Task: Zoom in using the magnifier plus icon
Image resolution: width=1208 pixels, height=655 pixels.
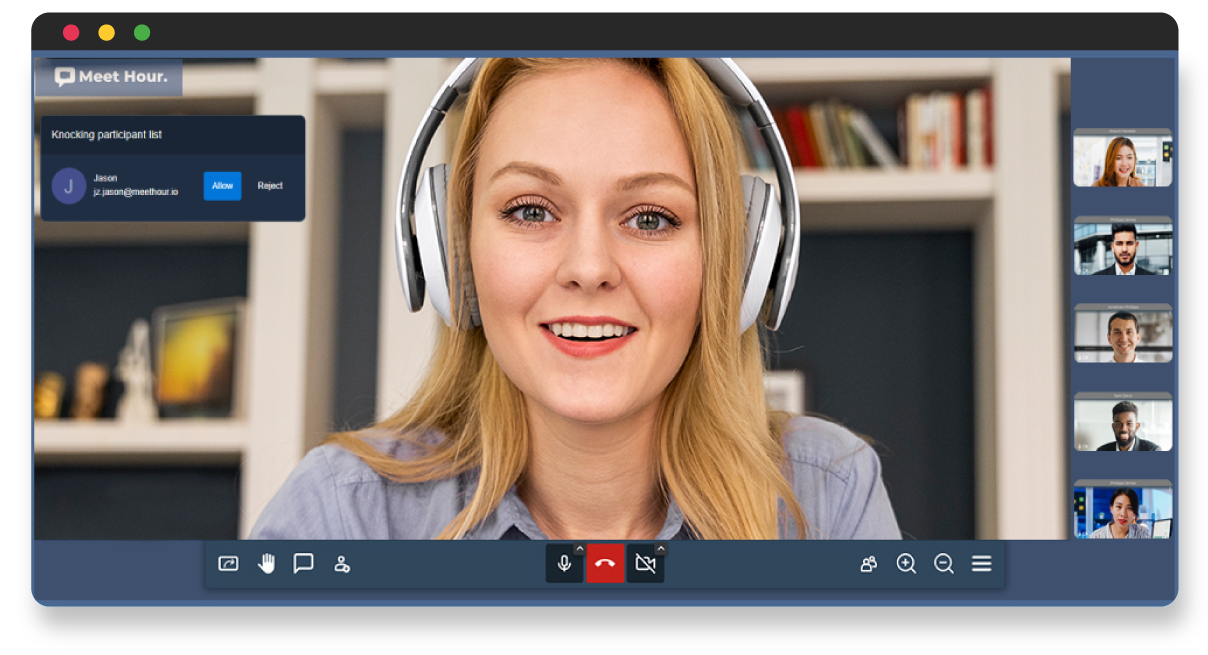Action: coord(906,564)
